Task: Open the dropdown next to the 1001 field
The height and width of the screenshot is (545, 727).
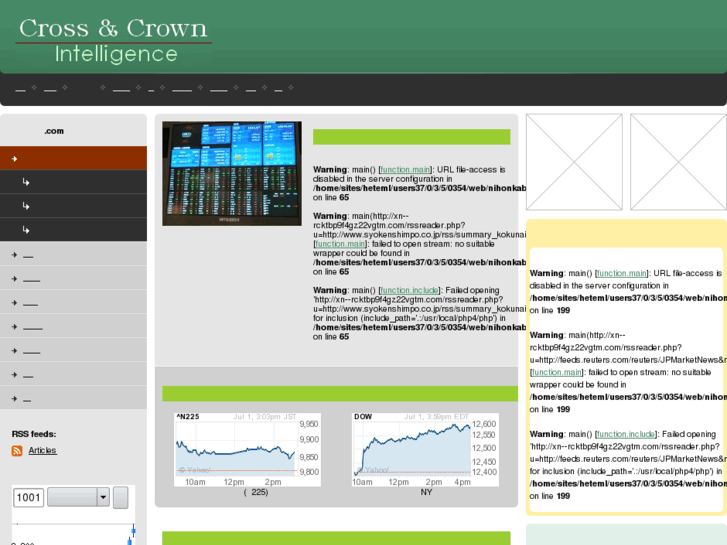Action: tap(78, 497)
